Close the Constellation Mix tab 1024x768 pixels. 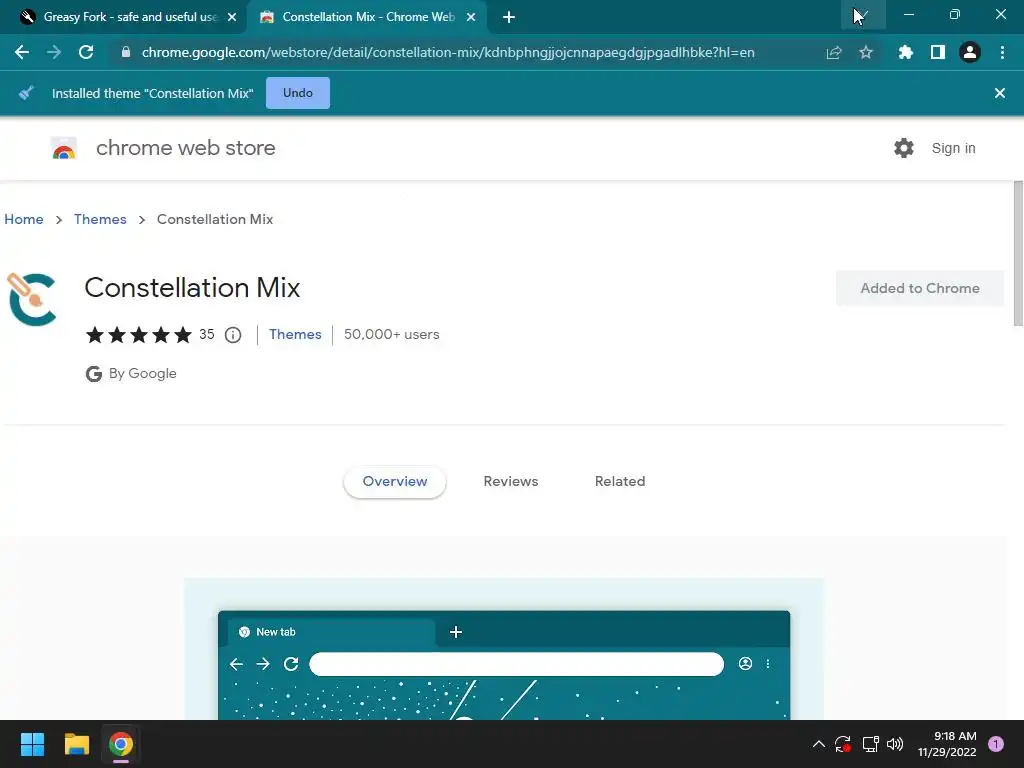coord(471,17)
